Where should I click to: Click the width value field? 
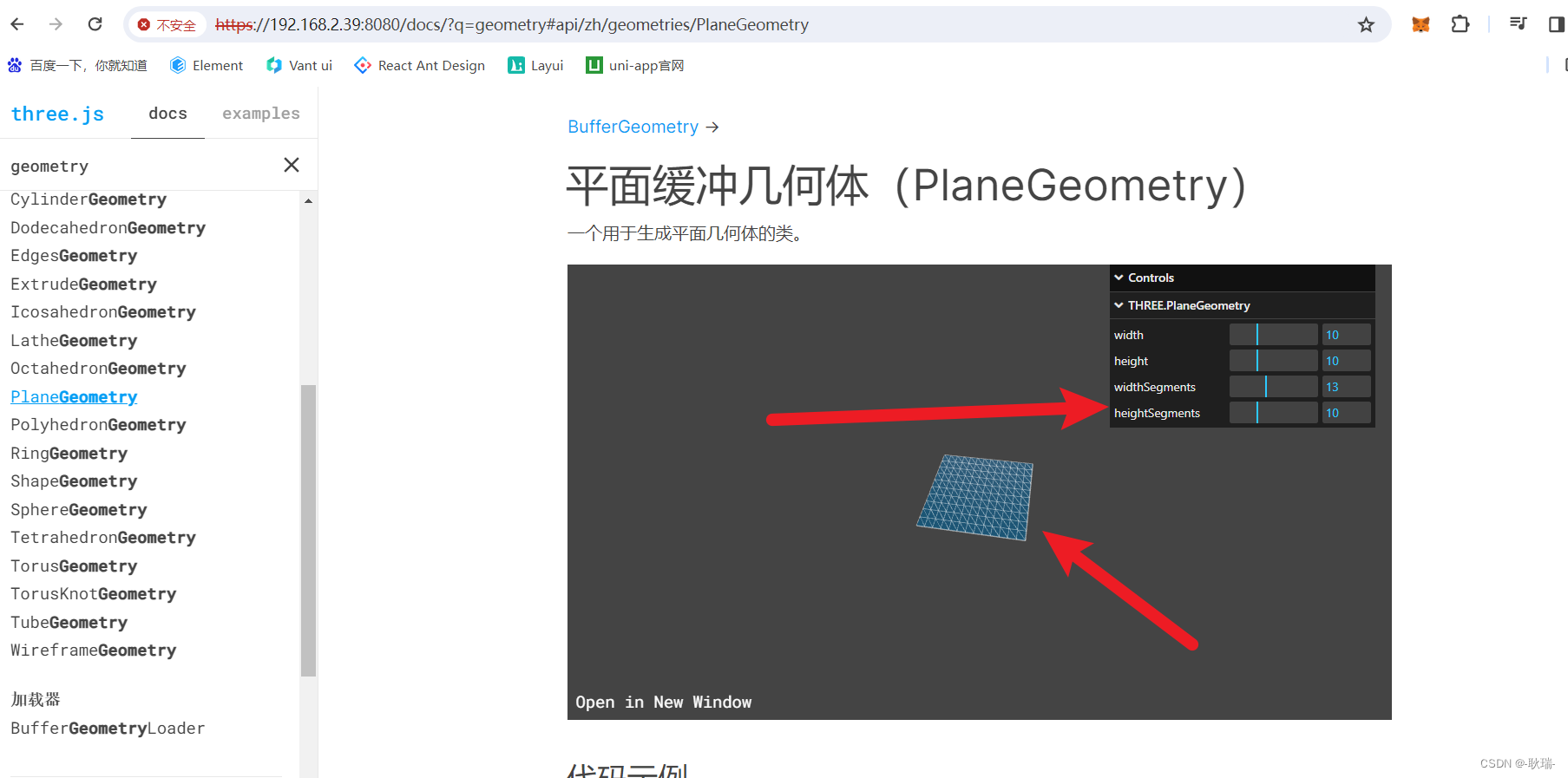(1346, 335)
